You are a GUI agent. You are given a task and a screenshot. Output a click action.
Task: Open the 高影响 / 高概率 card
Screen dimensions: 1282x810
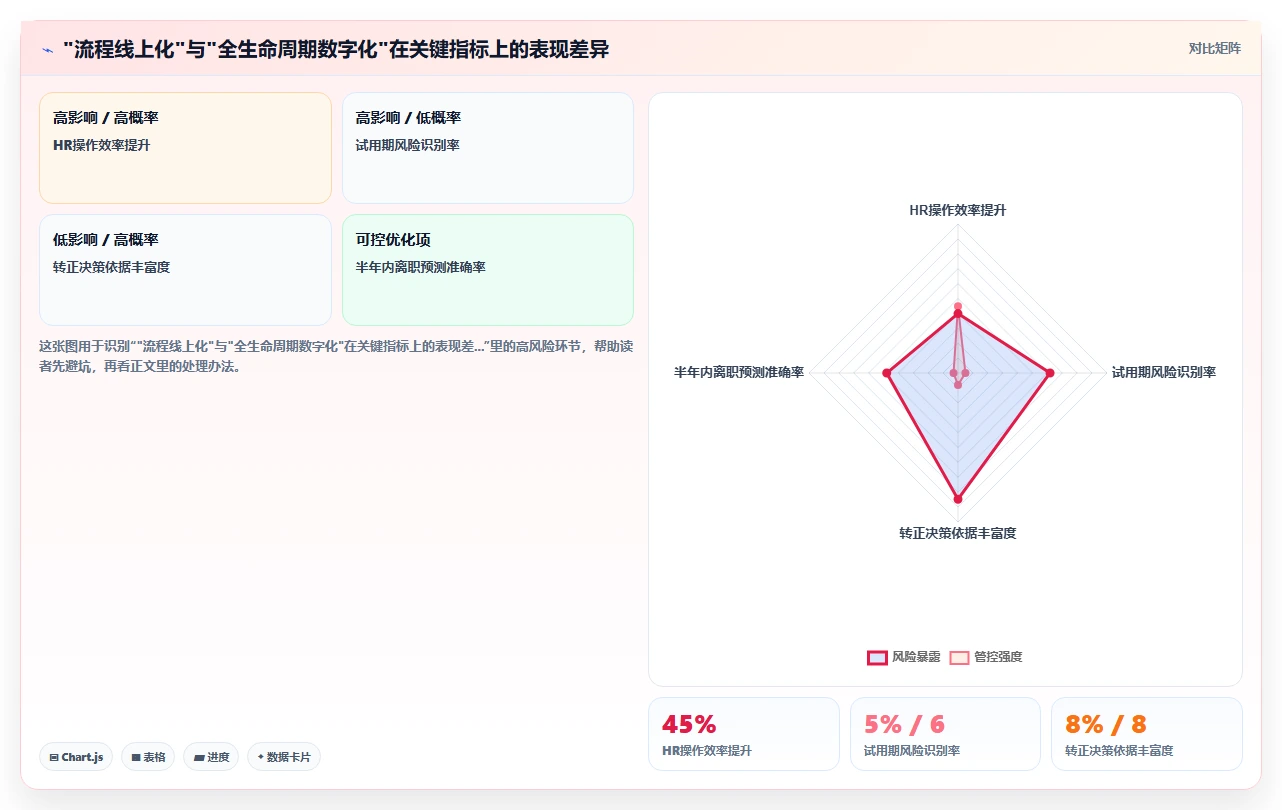185,148
